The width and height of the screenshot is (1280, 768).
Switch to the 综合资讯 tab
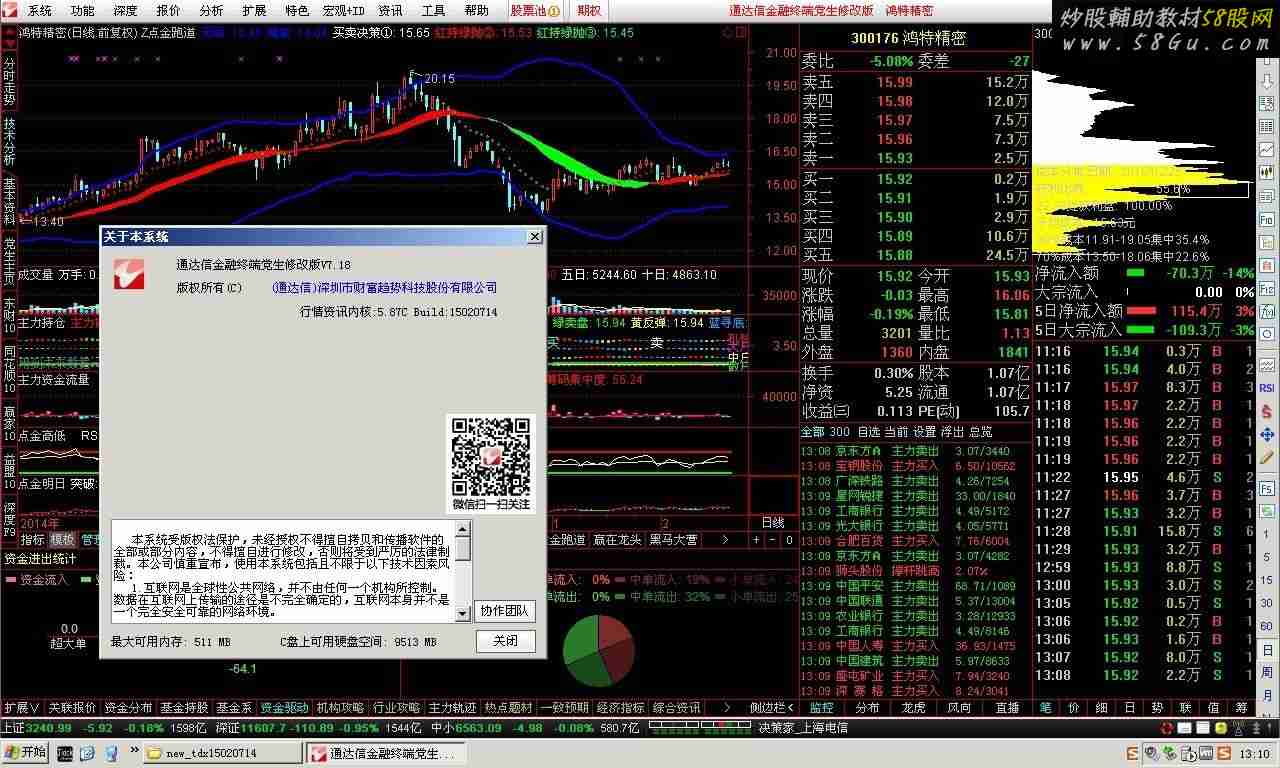[677, 708]
